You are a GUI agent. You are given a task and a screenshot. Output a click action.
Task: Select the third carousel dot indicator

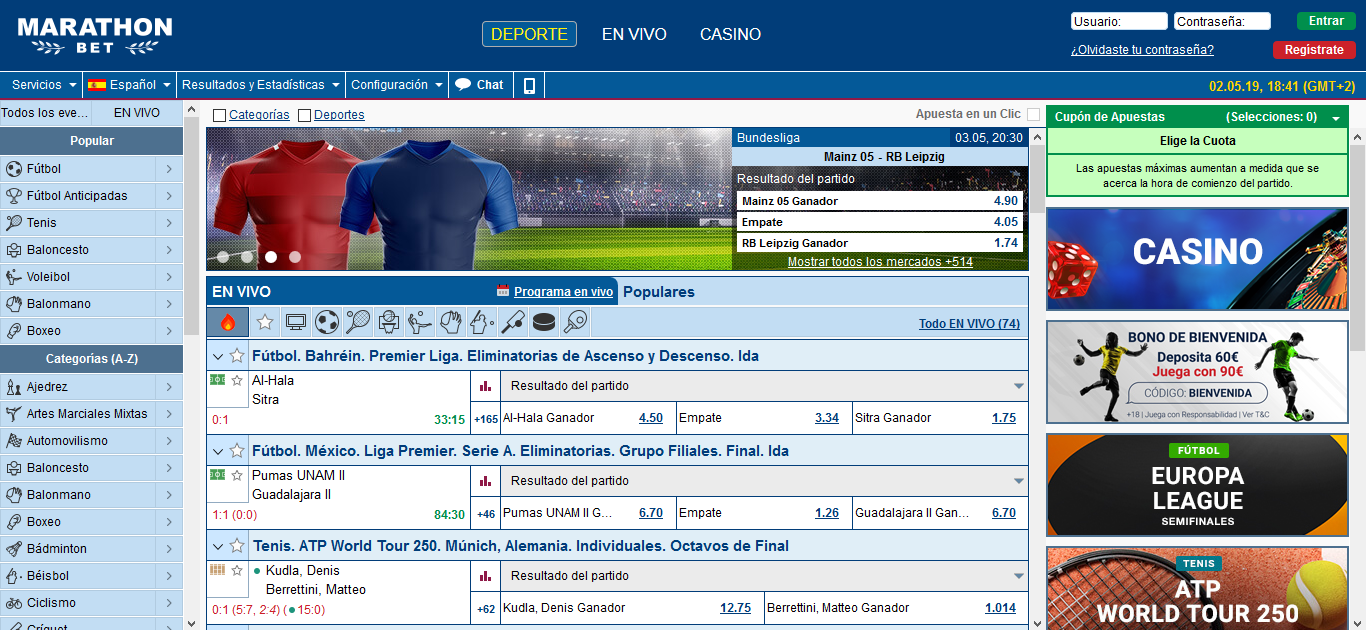tap(270, 257)
